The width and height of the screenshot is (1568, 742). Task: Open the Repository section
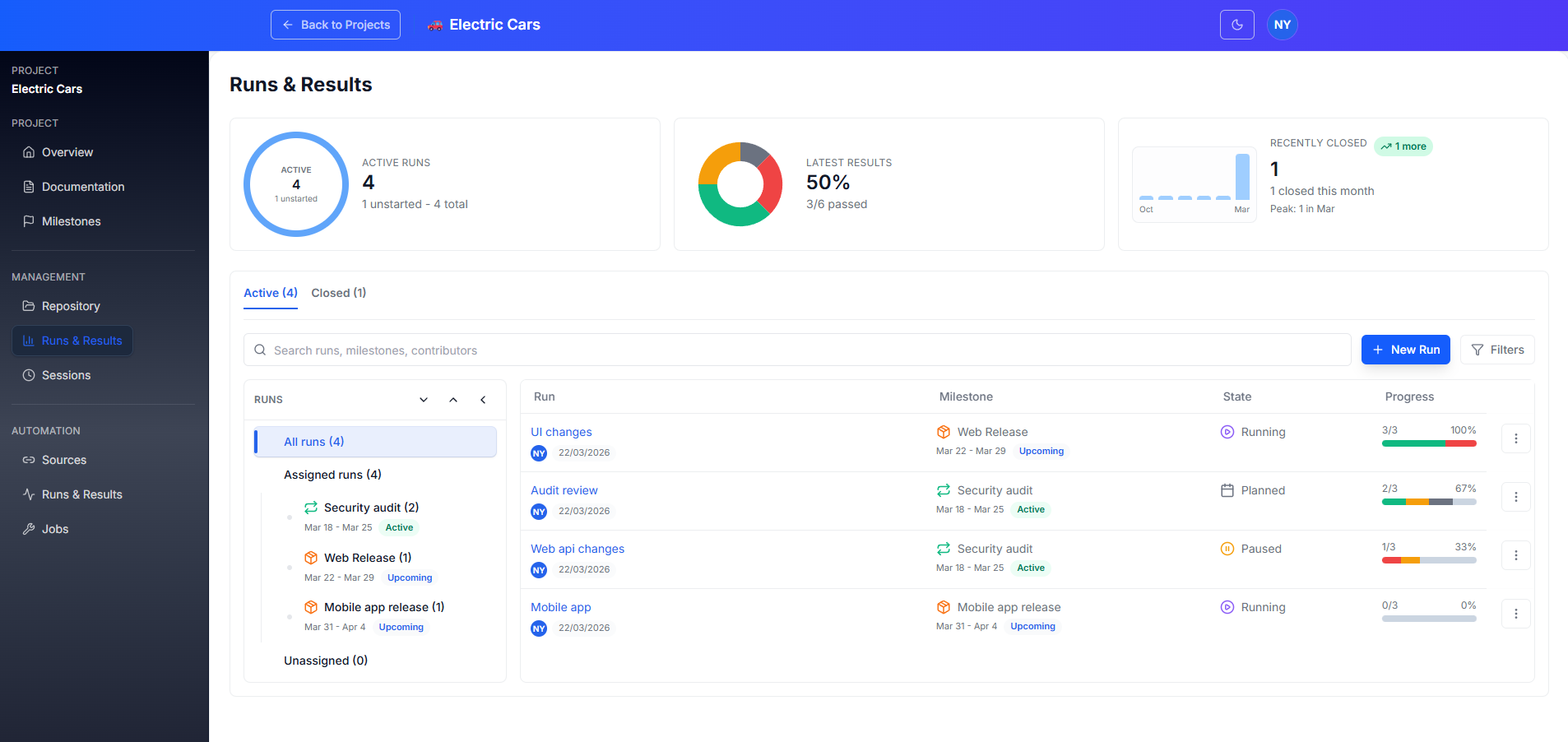pyautogui.click(x=70, y=305)
